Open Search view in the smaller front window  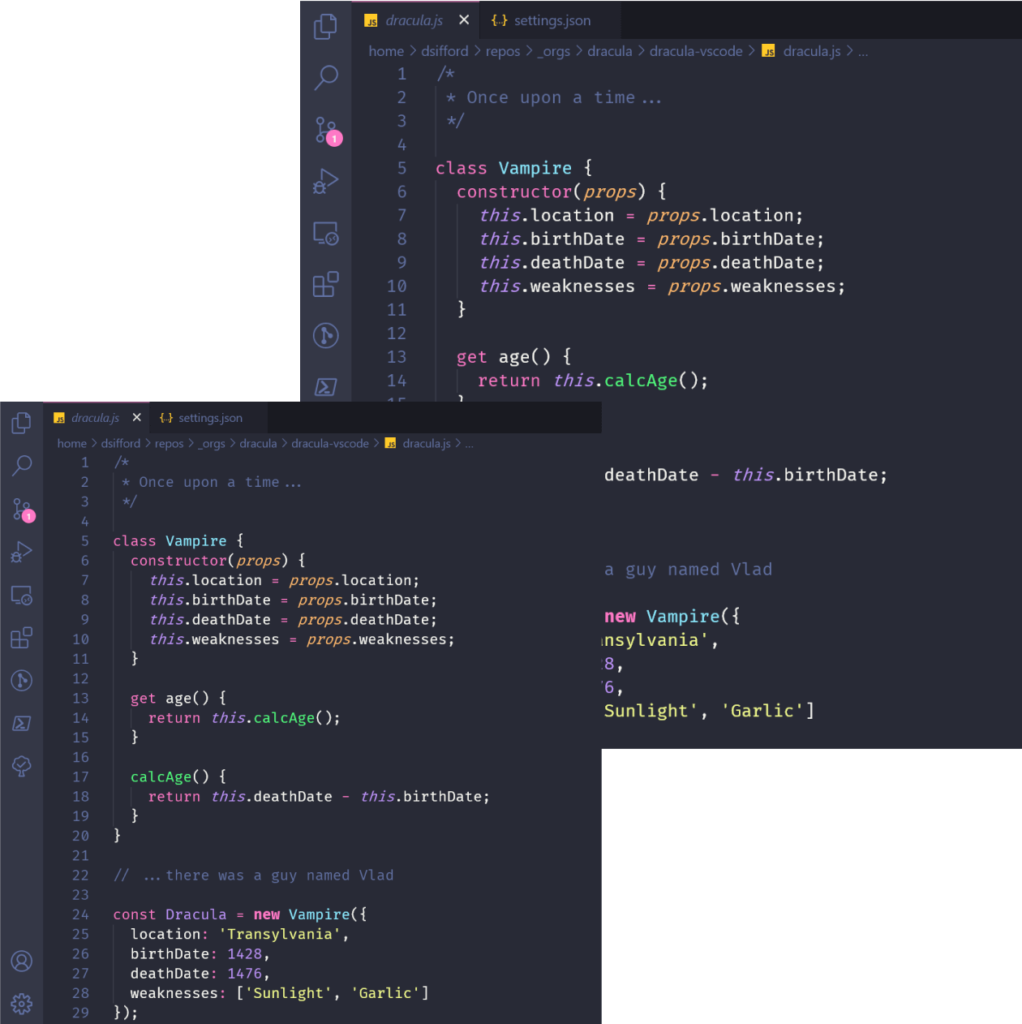[21, 466]
